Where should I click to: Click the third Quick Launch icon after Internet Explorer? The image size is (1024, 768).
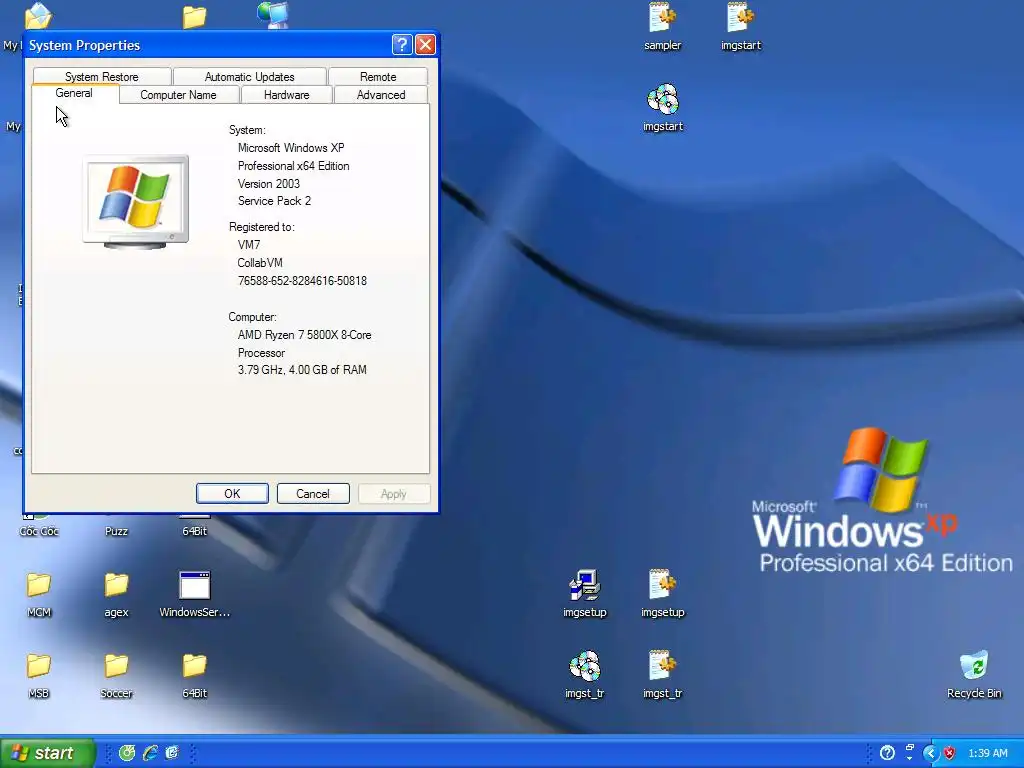172,753
